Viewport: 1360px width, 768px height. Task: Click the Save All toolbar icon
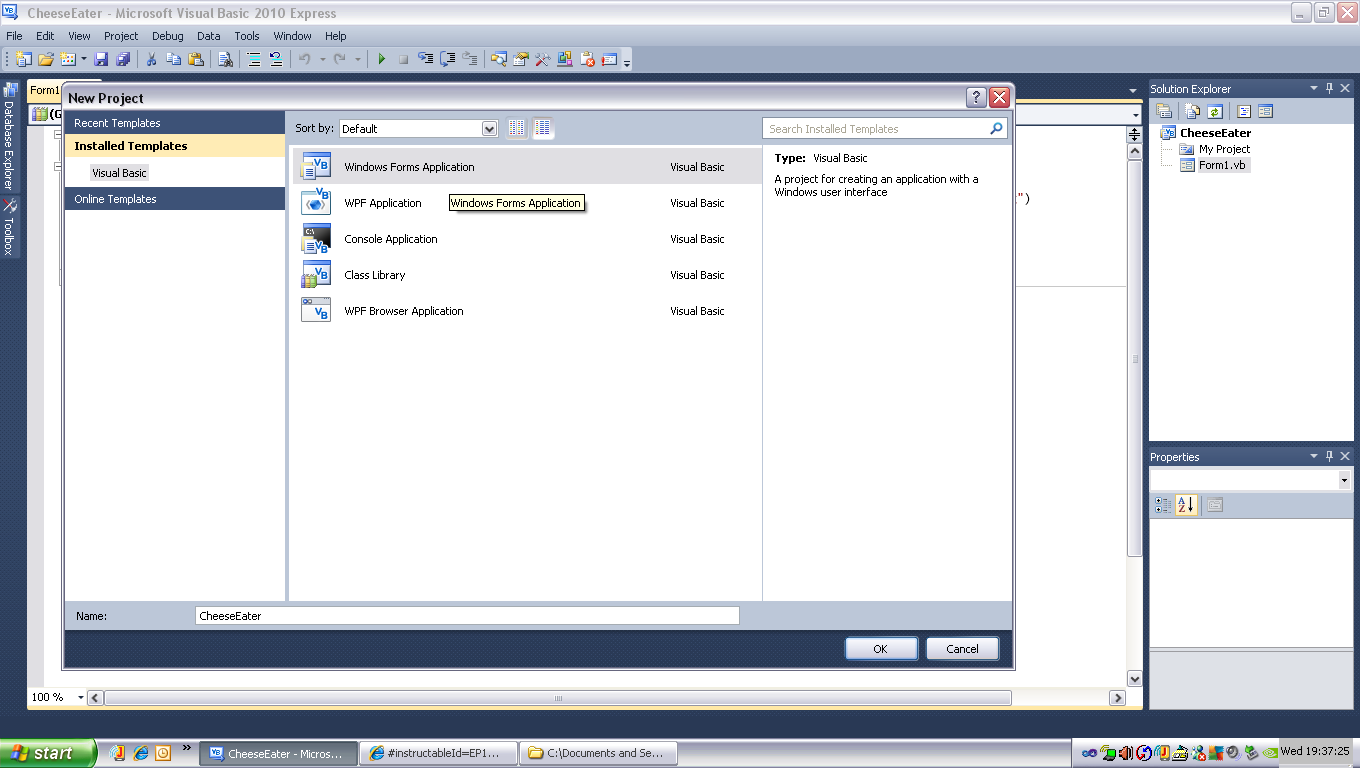123,60
